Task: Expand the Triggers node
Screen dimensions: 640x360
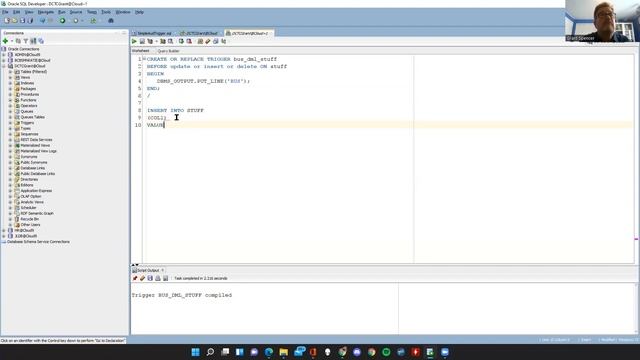Action: tap(11, 123)
